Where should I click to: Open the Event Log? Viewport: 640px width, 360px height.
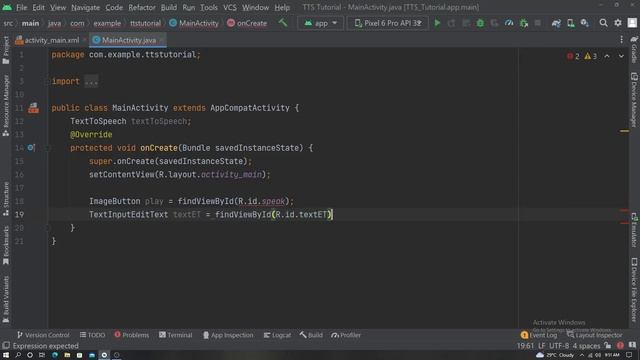(538, 335)
